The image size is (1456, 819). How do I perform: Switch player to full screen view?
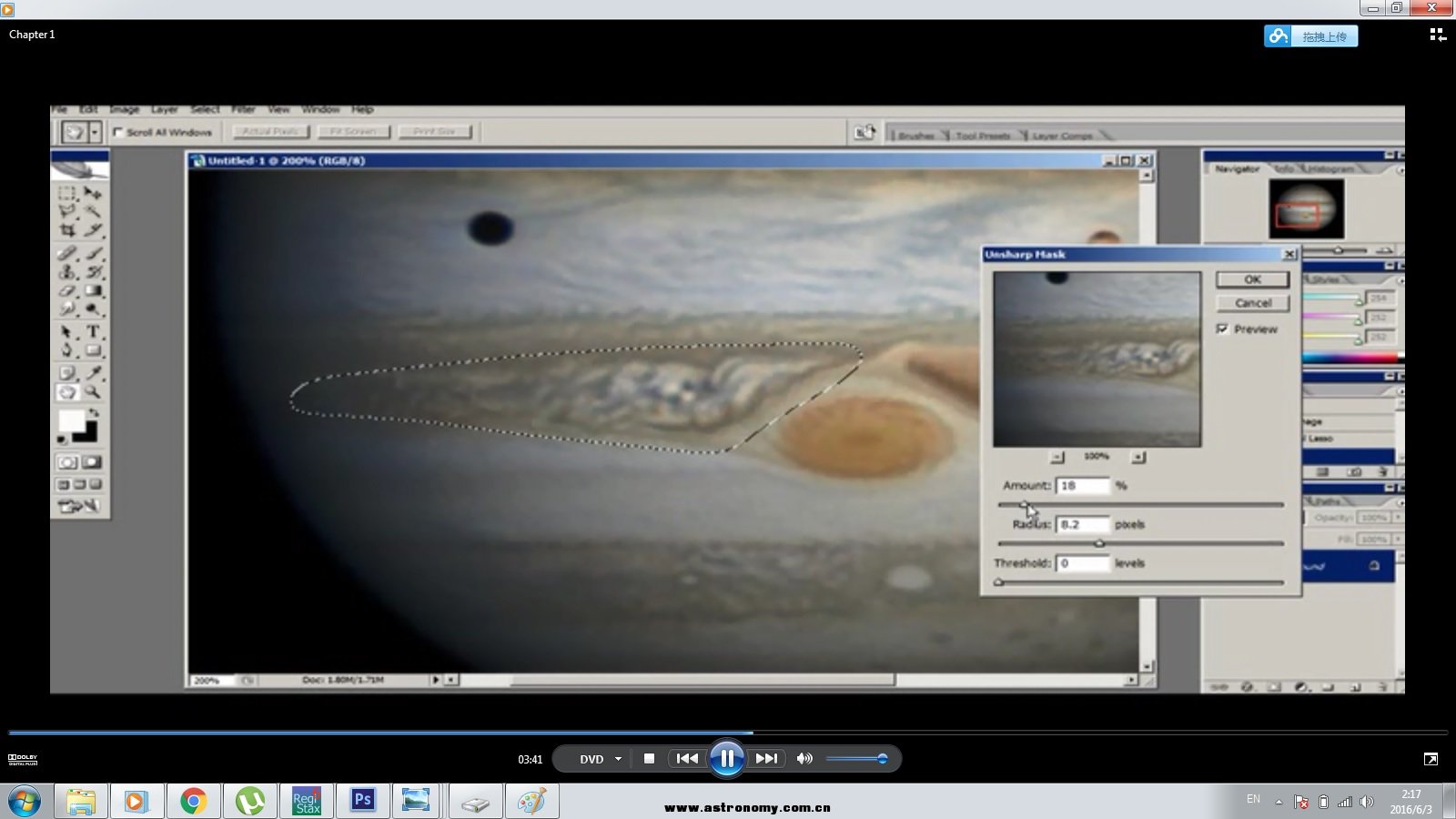coord(1431,759)
